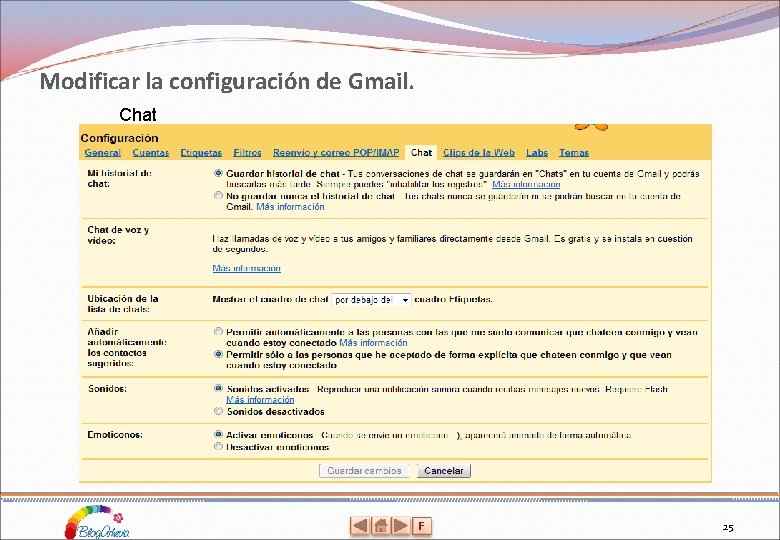Select Desactivar emoticonos radio button
This screenshot has height=540, width=780.
pos(218,447)
